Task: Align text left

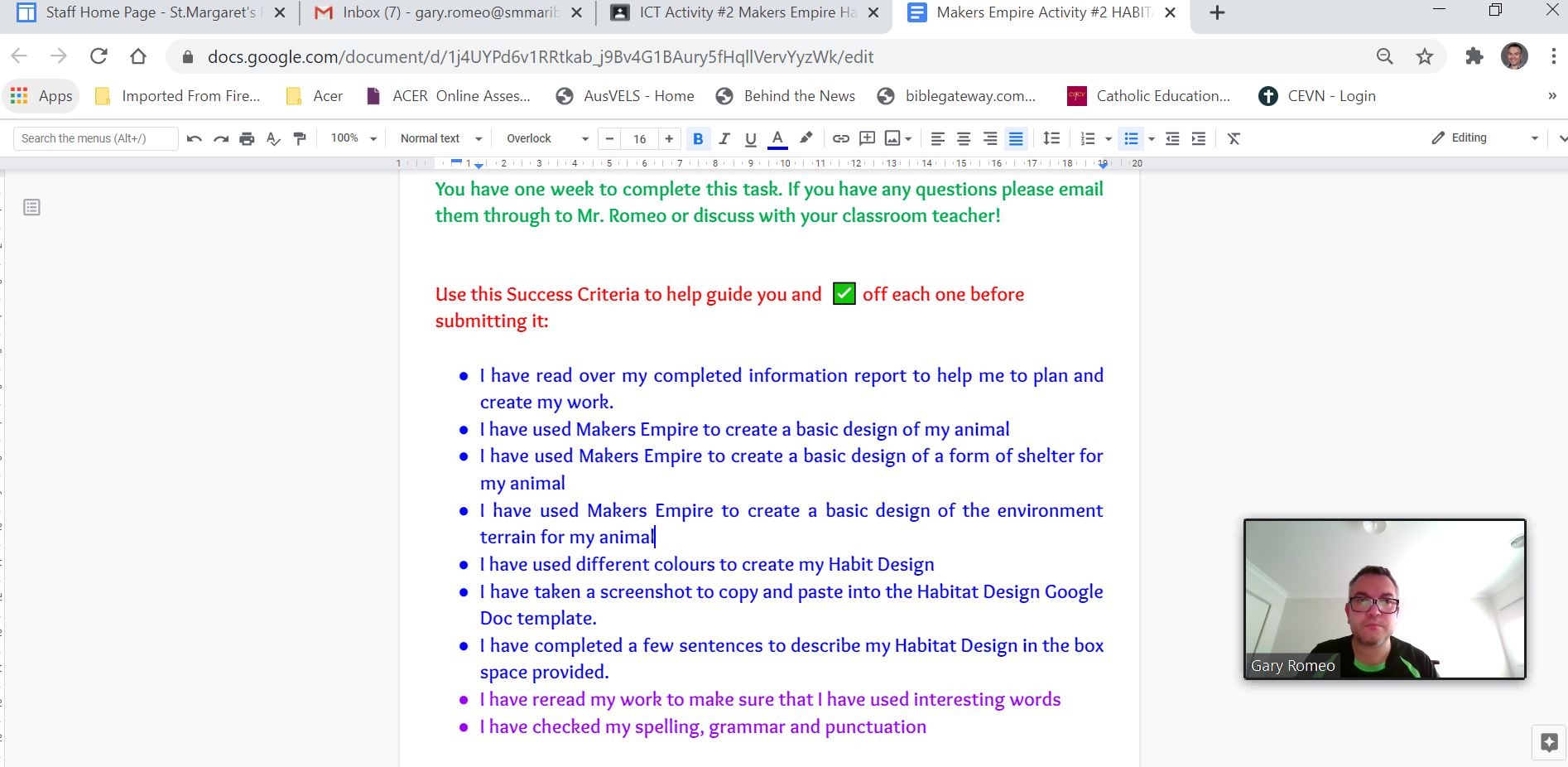Action: (937, 138)
